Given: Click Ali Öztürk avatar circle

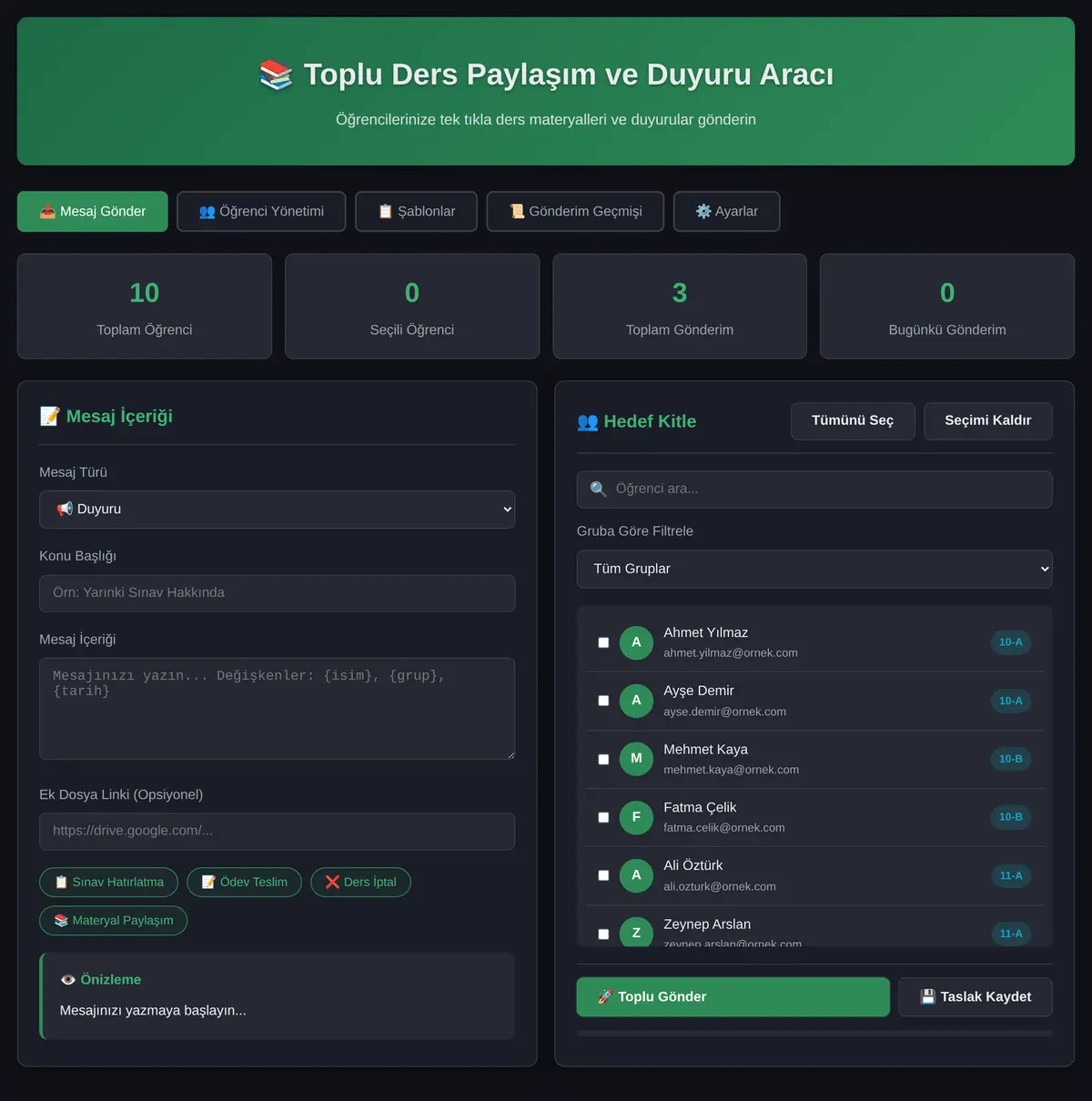Looking at the screenshot, I should pyautogui.click(x=636, y=875).
